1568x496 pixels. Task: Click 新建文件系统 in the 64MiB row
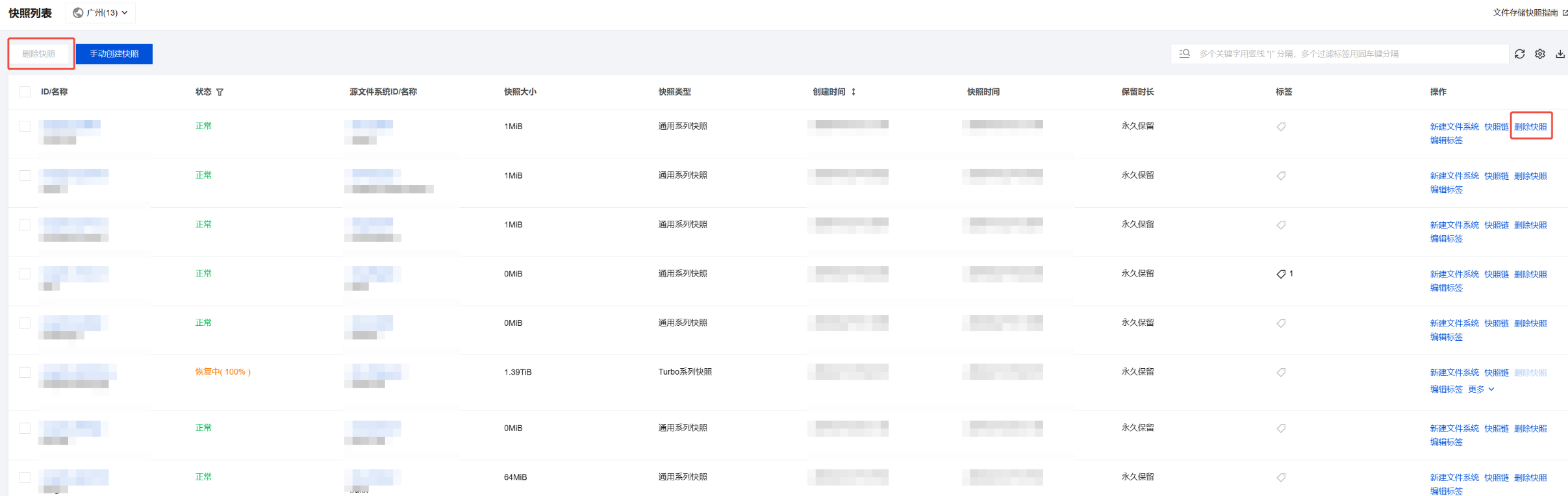pyautogui.click(x=1454, y=478)
